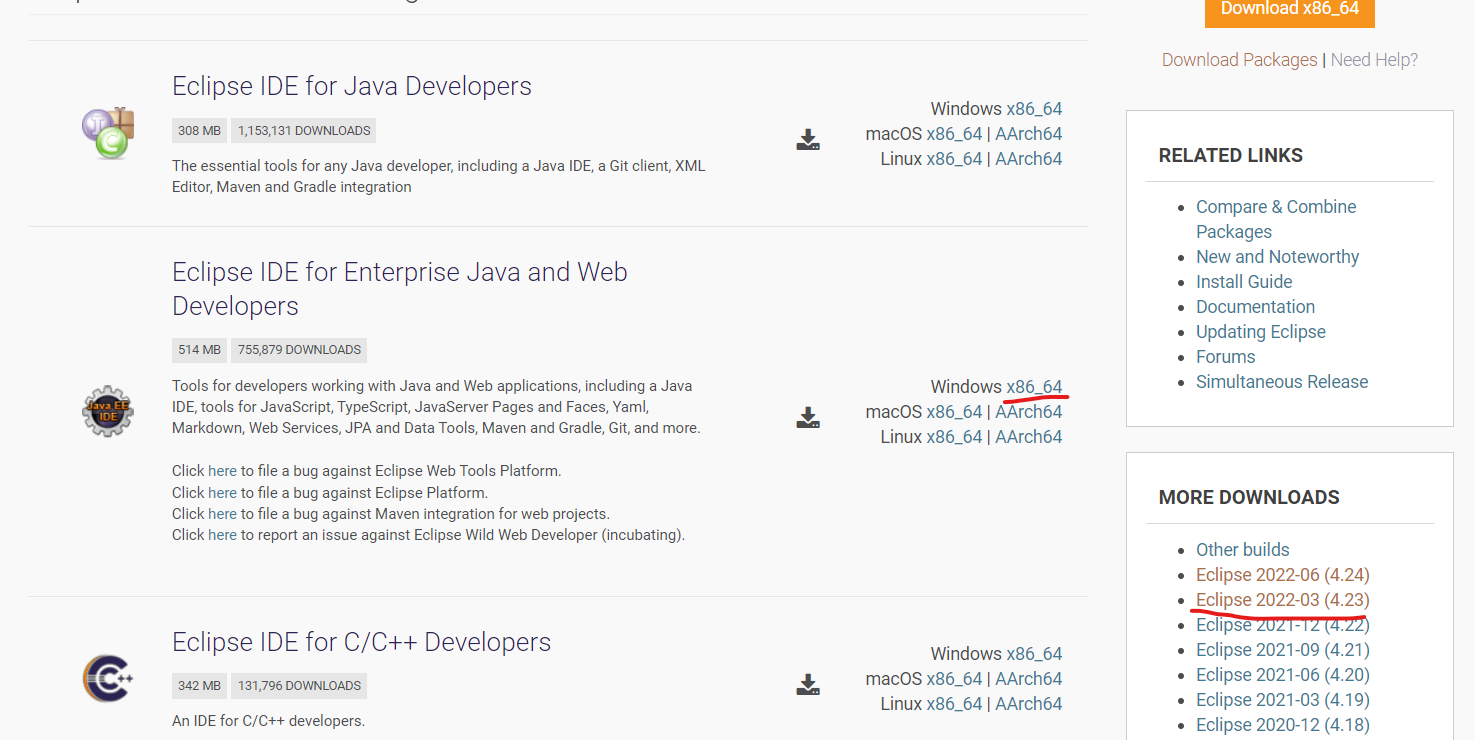This screenshot has height=740, width=1475.
Task: Select macOS x86_64 for Enterprise Java package
Action: pos(955,412)
